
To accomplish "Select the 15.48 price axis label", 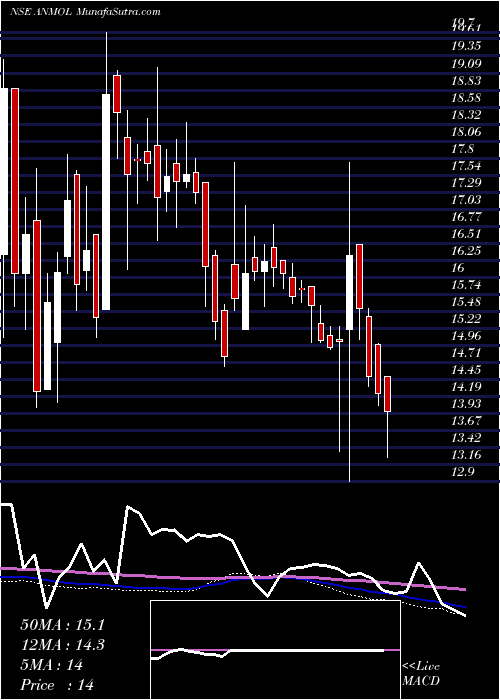I will click(x=467, y=301).
